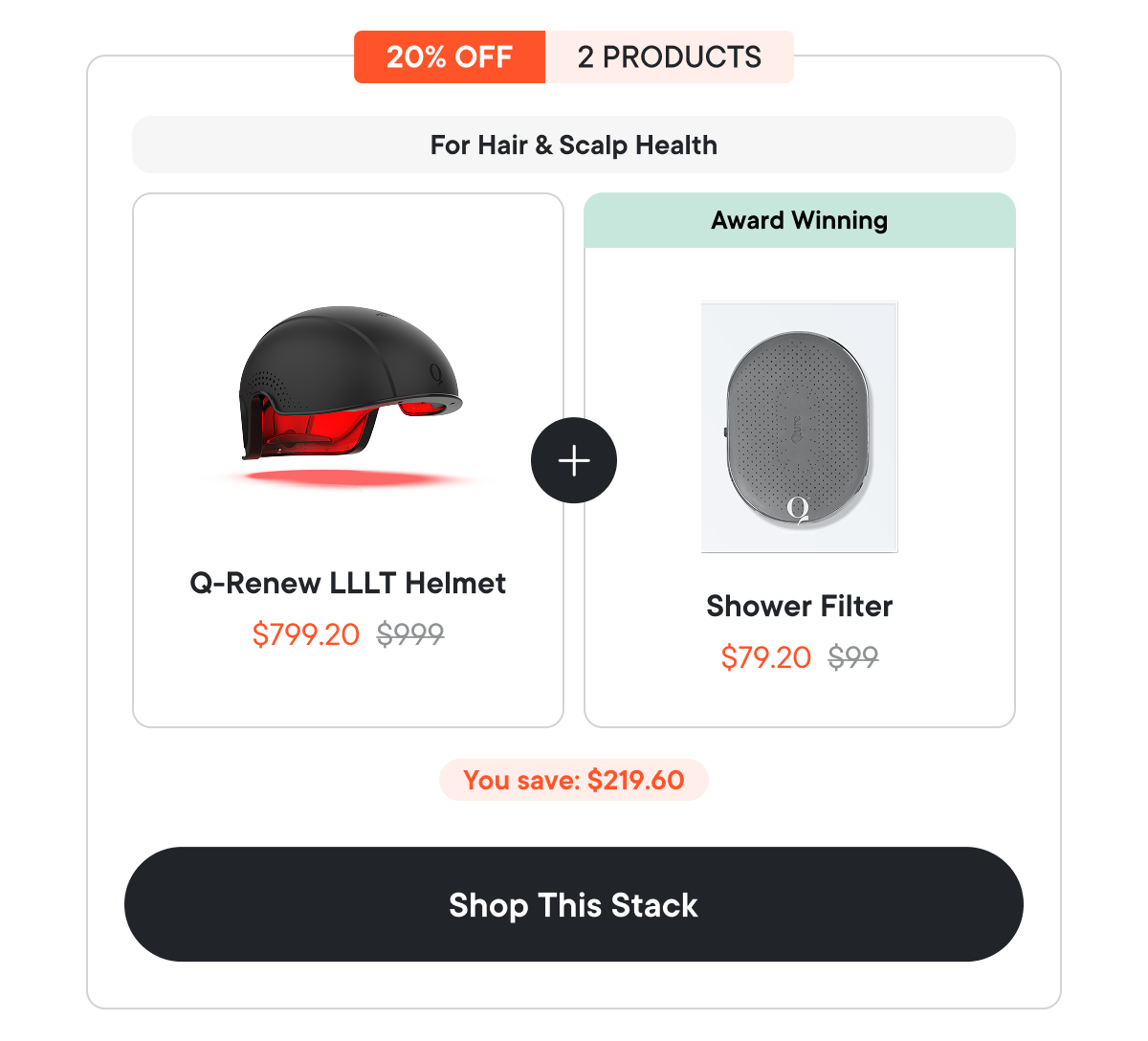Select the $799.20 discounted helmet price

point(306,634)
